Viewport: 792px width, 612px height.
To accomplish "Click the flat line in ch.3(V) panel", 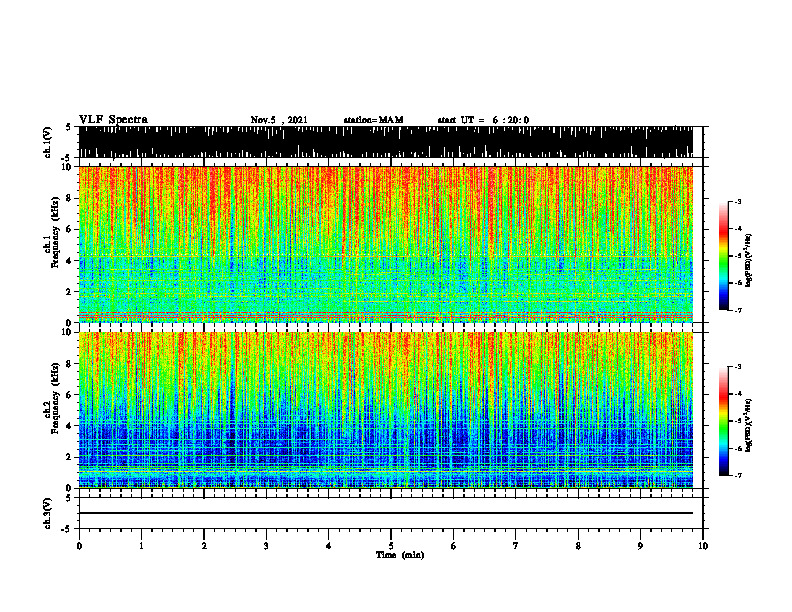I will point(386,513).
